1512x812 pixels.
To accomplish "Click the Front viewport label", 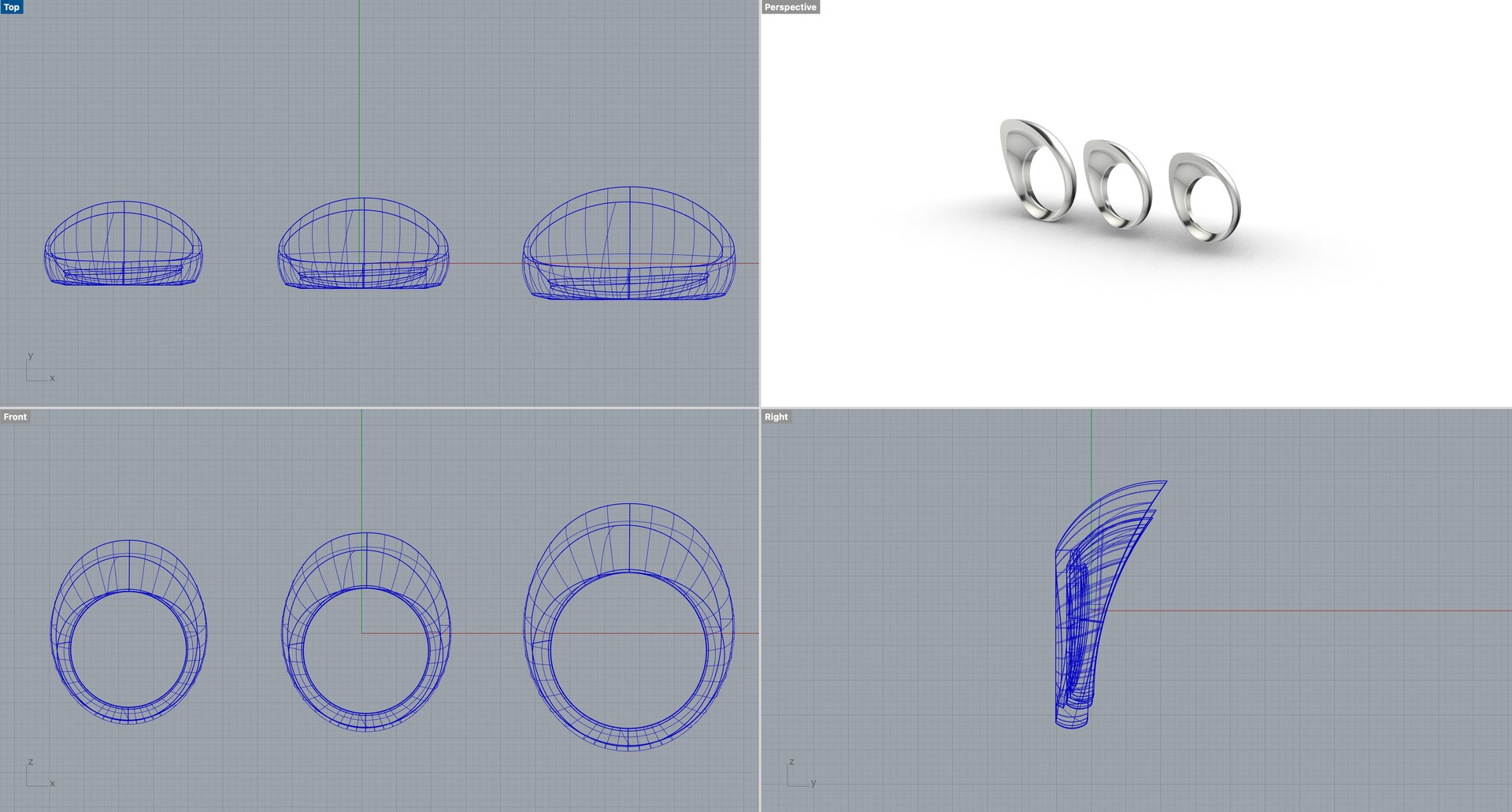I will pyautogui.click(x=15, y=417).
